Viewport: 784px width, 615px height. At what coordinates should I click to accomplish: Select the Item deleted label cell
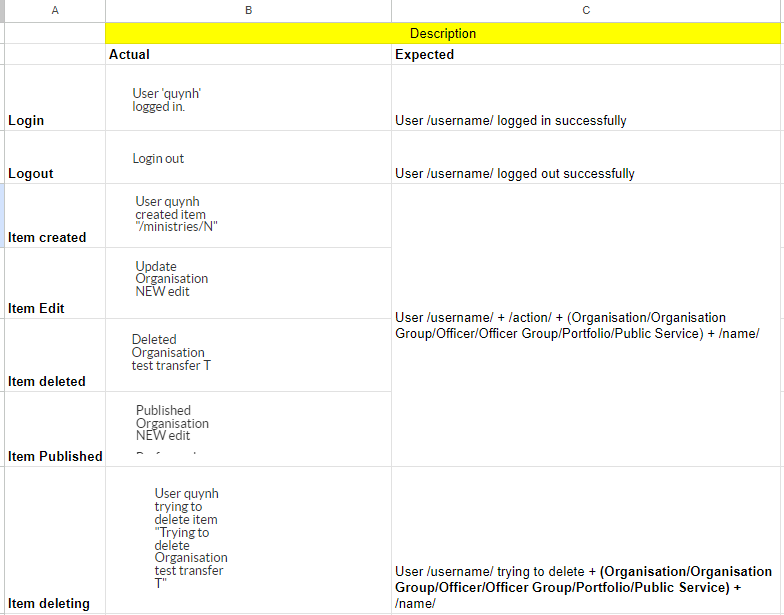click(55, 355)
